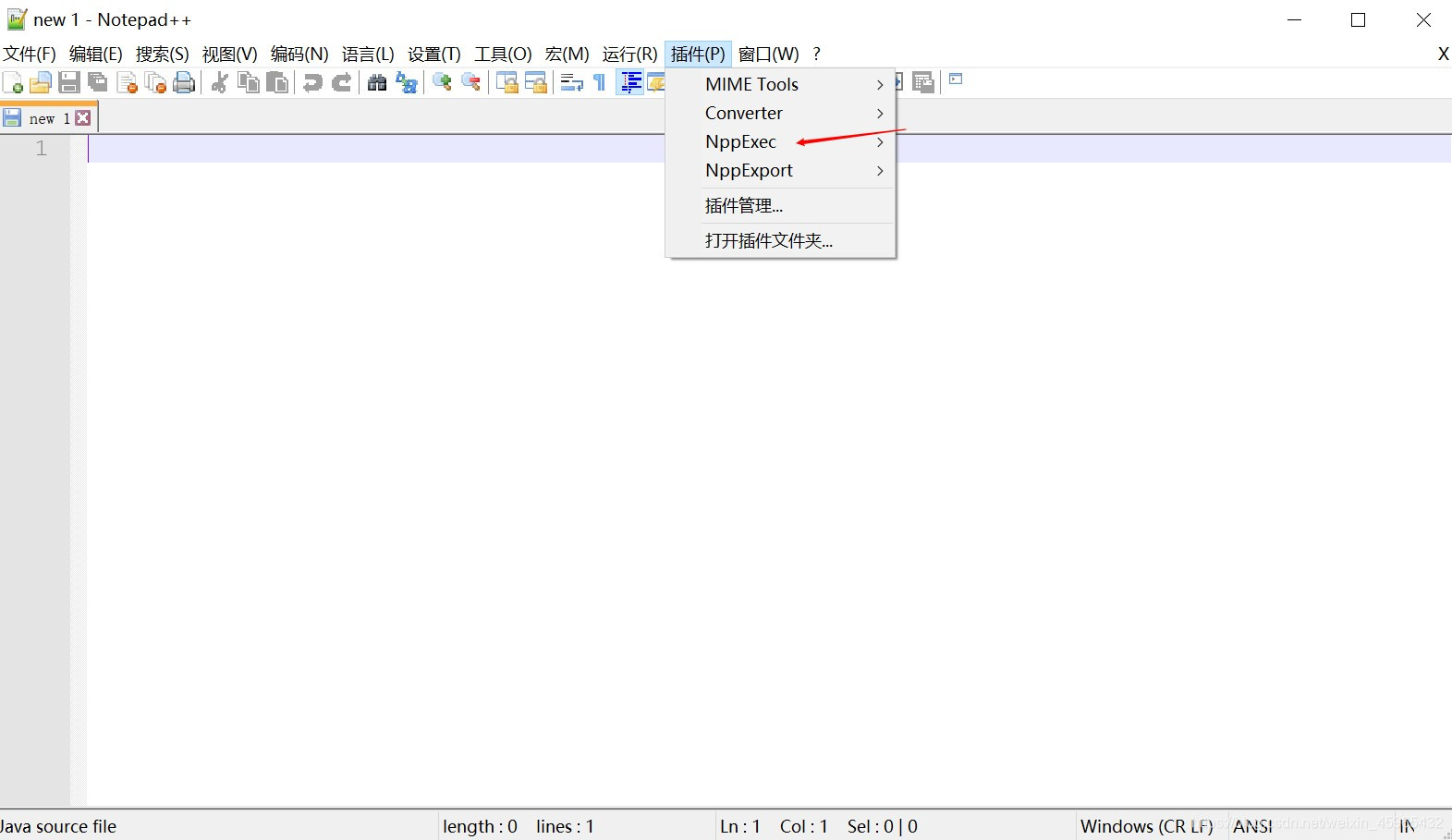Click the Notepad++ title bar icon

(x=17, y=19)
